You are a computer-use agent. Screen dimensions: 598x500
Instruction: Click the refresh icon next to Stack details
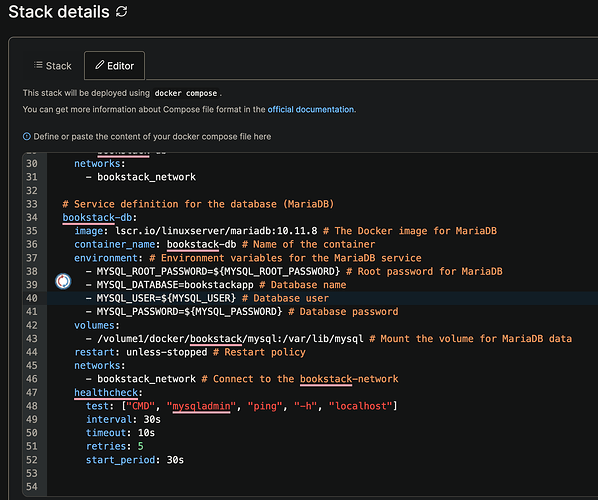pos(122,11)
